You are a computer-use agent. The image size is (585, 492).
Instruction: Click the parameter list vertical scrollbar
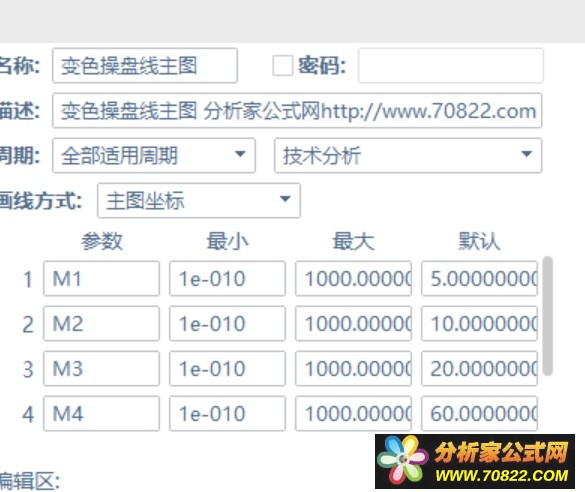pos(548,316)
